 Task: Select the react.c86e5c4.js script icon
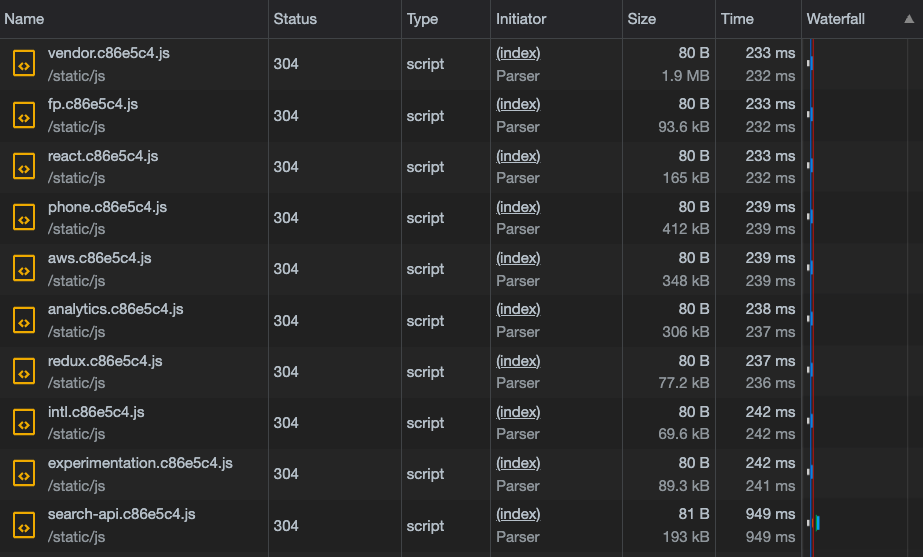(x=24, y=167)
